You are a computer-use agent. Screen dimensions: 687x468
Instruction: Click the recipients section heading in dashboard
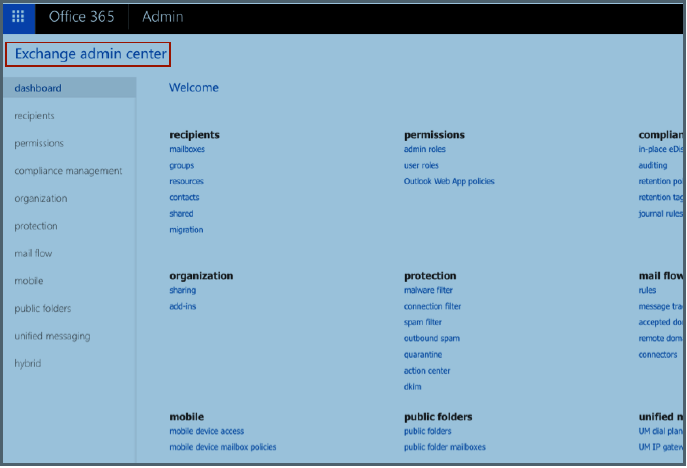click(195, 135)
